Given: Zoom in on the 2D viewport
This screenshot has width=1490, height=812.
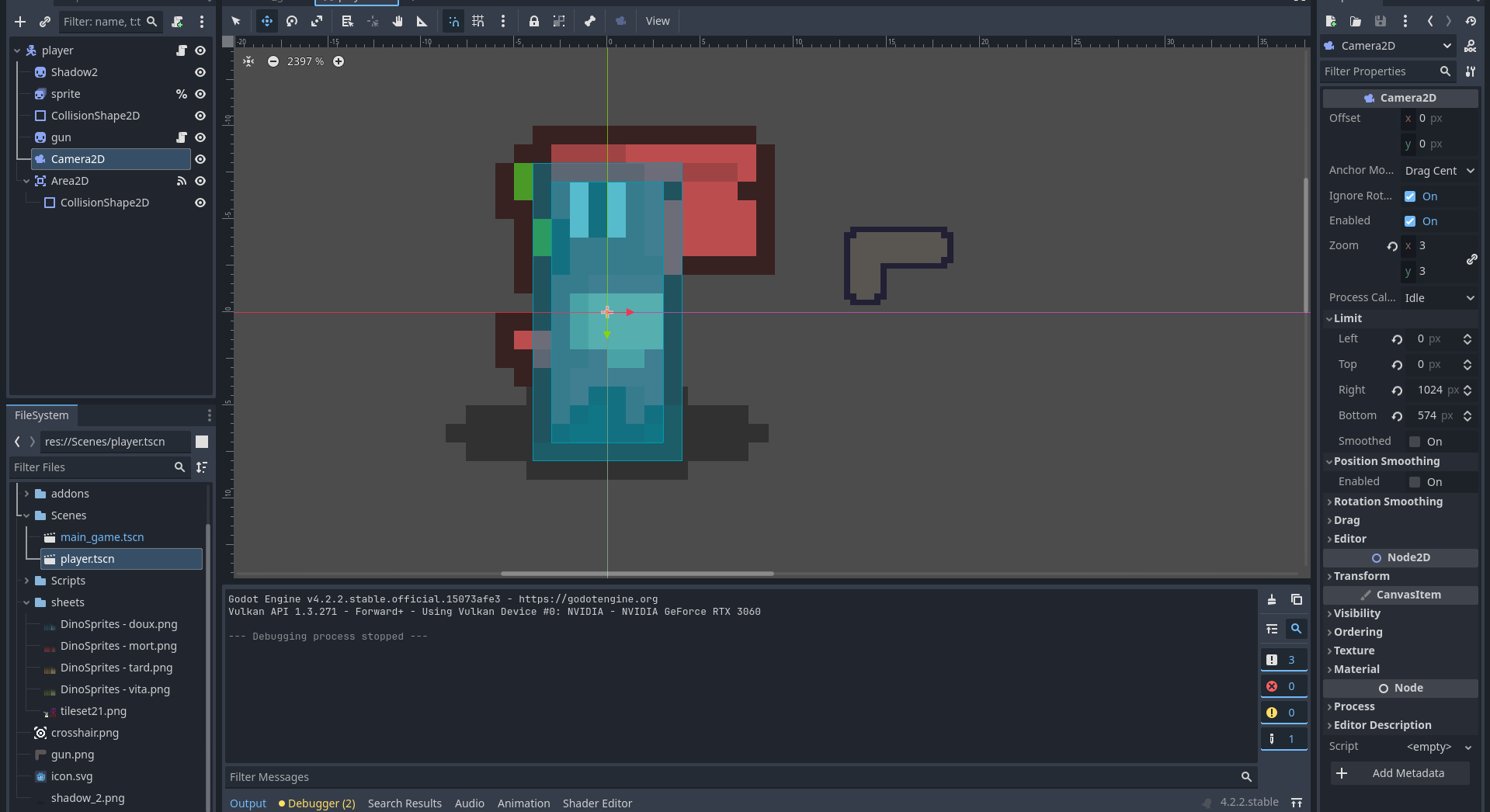Looking at the screenshot, I should point(339,61).
